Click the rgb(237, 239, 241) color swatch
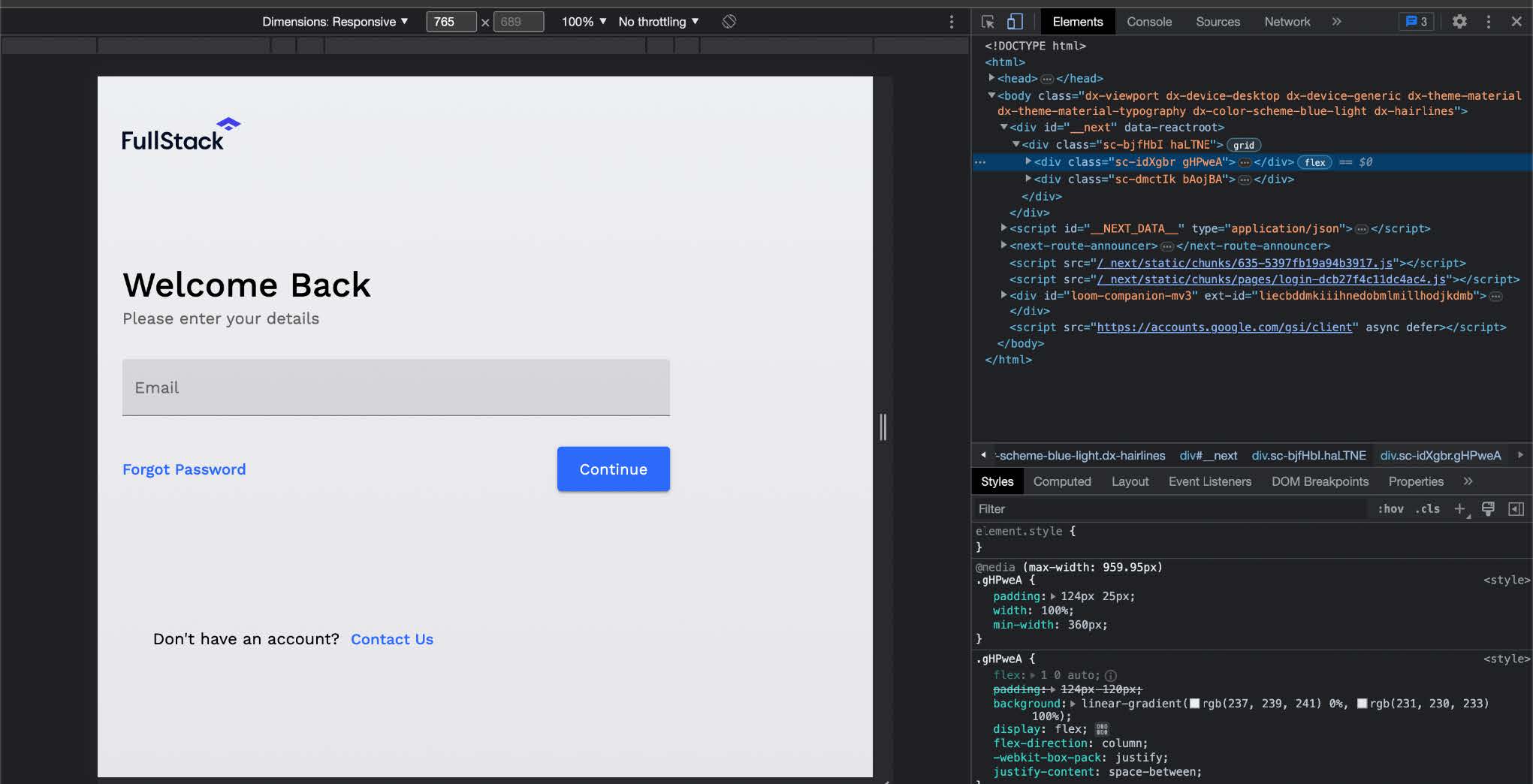 [1194, 704]
